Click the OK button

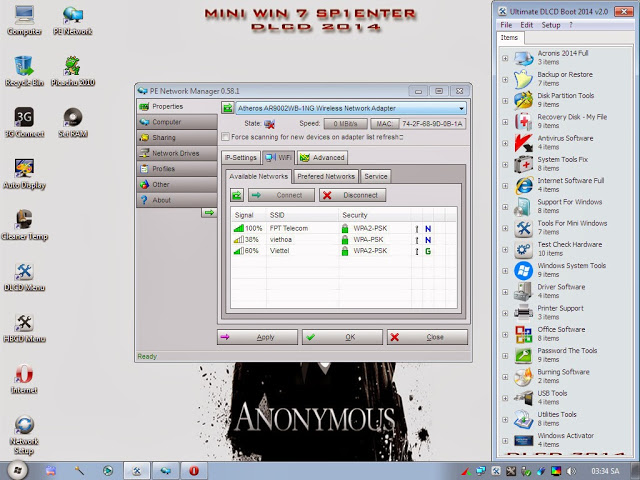(x=342, y=337)
